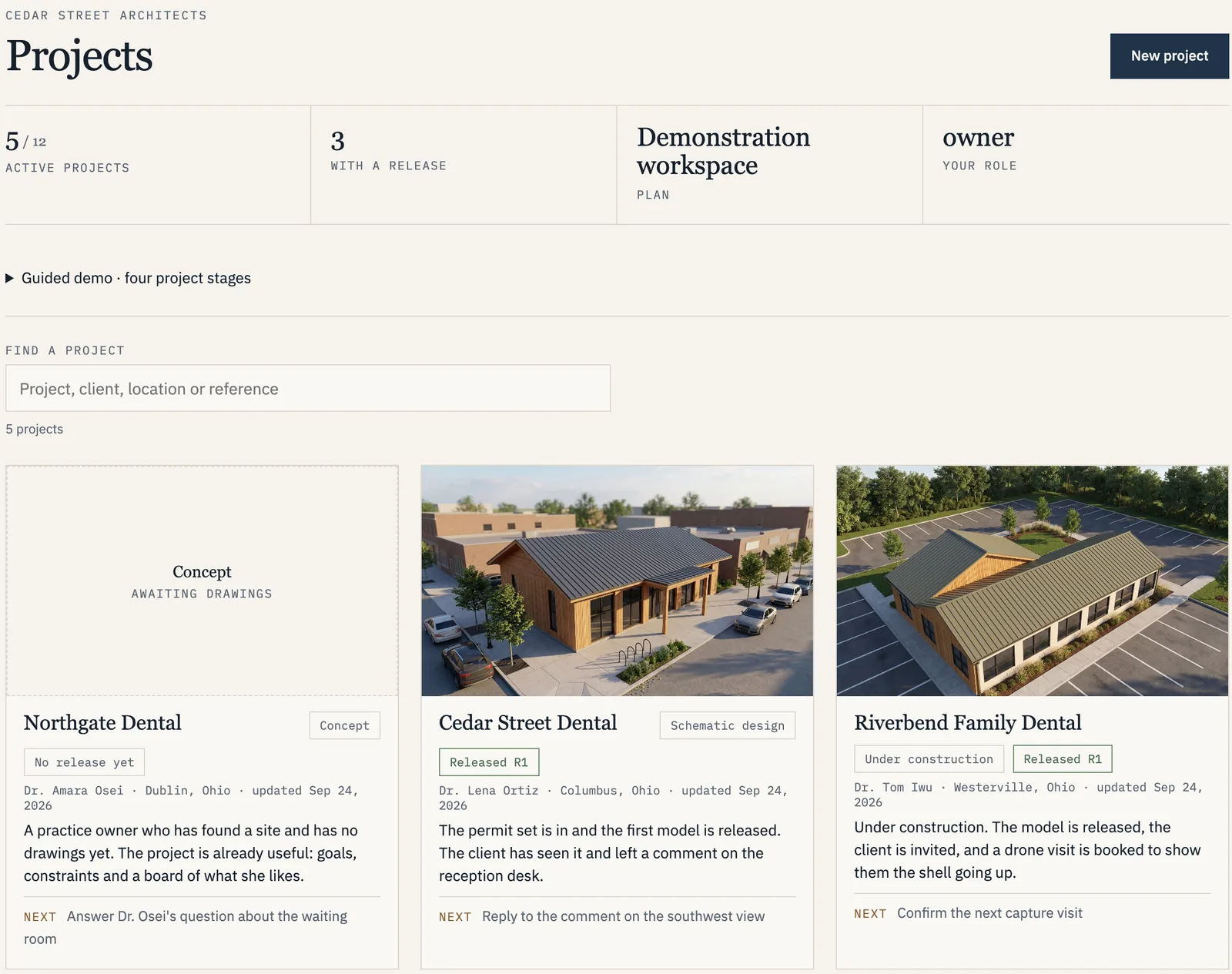Viewport: 1232px width, 974px height.
Task: Click the Dr. Lena Ortiz metadata line
Action: 613,798
